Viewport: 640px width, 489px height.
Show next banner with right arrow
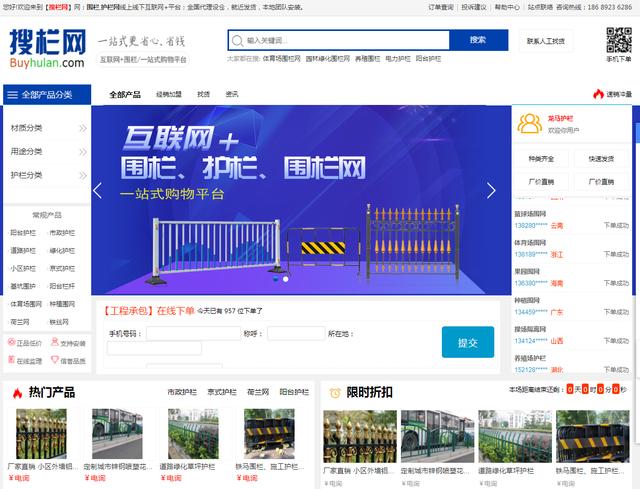click(491, 191)
